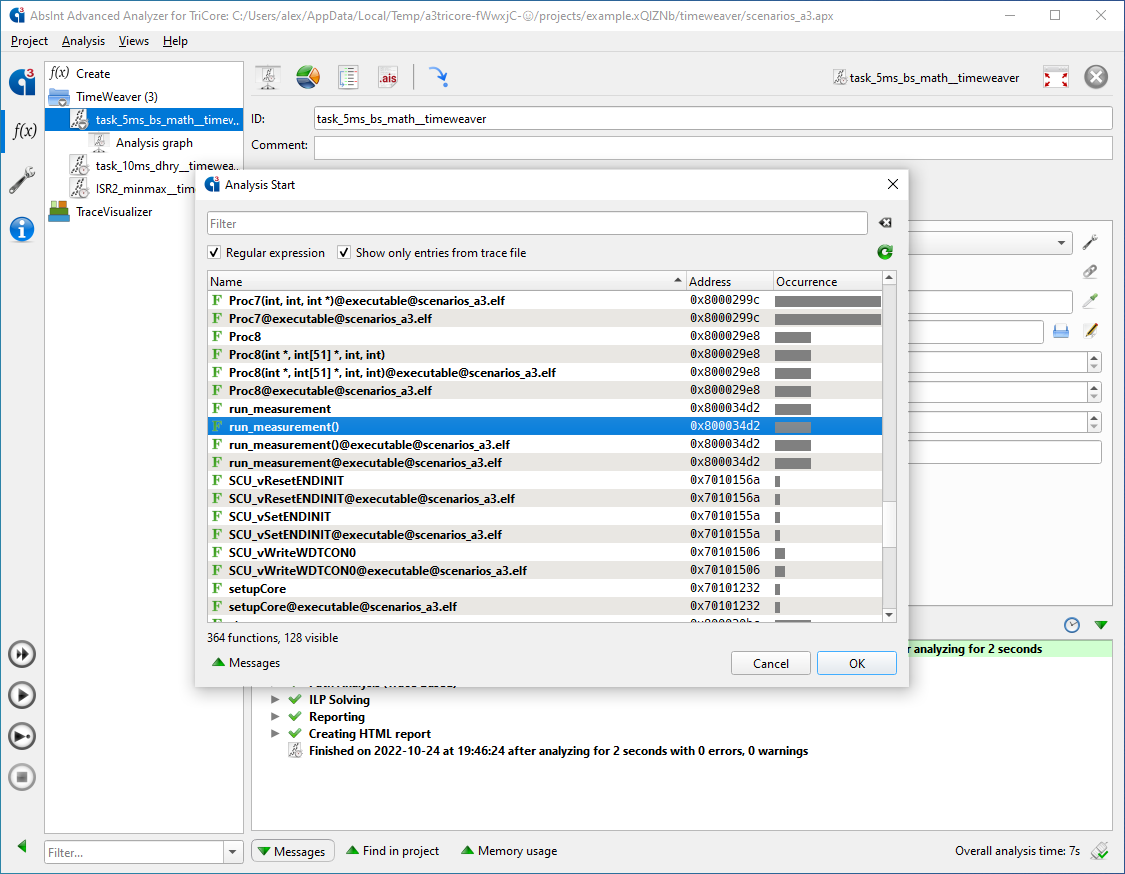
Task: Click the broom clear icon at bottom right
Action: (1099, 851)
